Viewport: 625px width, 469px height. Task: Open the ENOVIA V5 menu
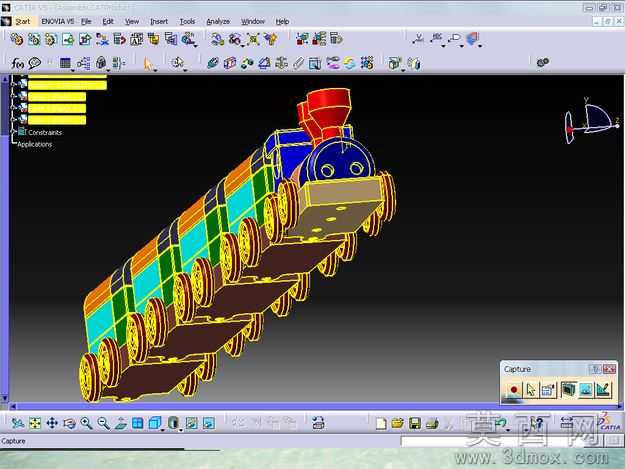(x=57, y=21)
